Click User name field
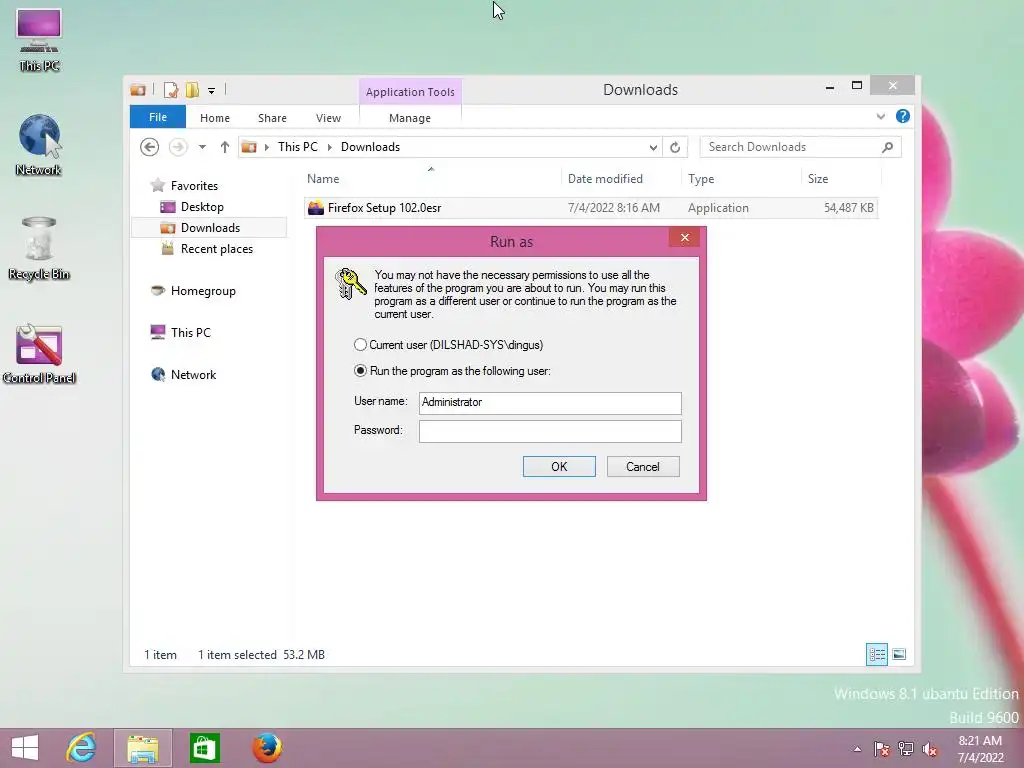Screen dimensions: 1024x768 click(550, 403)
